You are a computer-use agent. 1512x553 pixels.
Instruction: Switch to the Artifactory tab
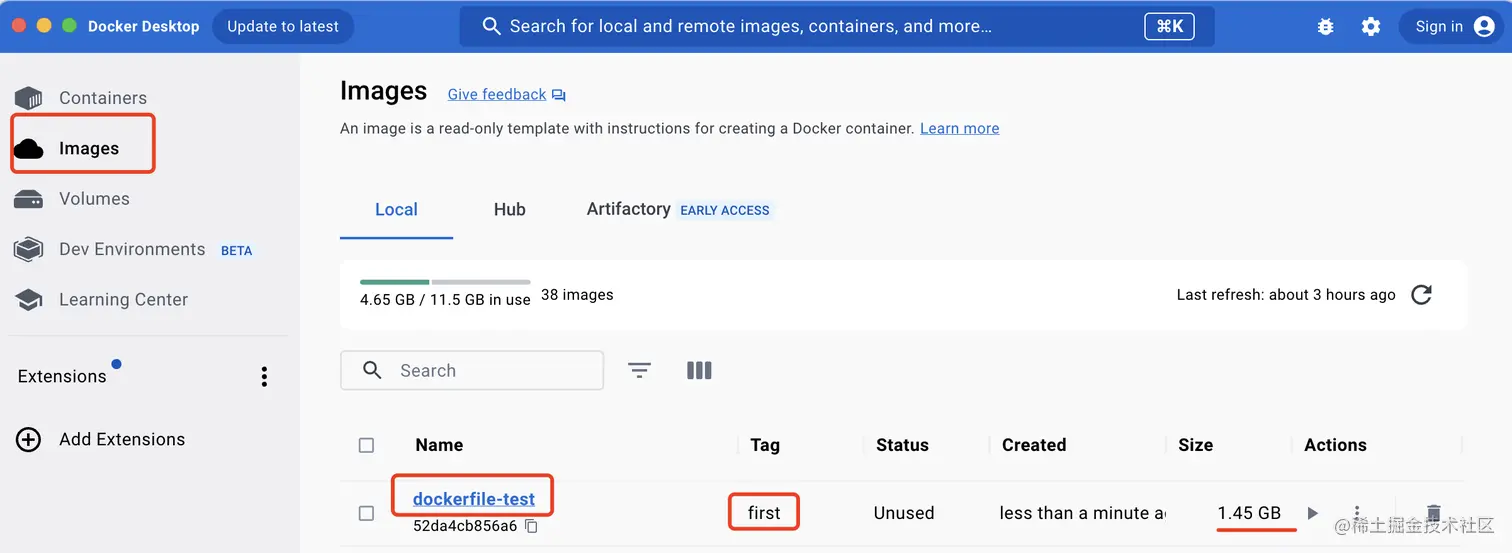click(x=628, y=209)
